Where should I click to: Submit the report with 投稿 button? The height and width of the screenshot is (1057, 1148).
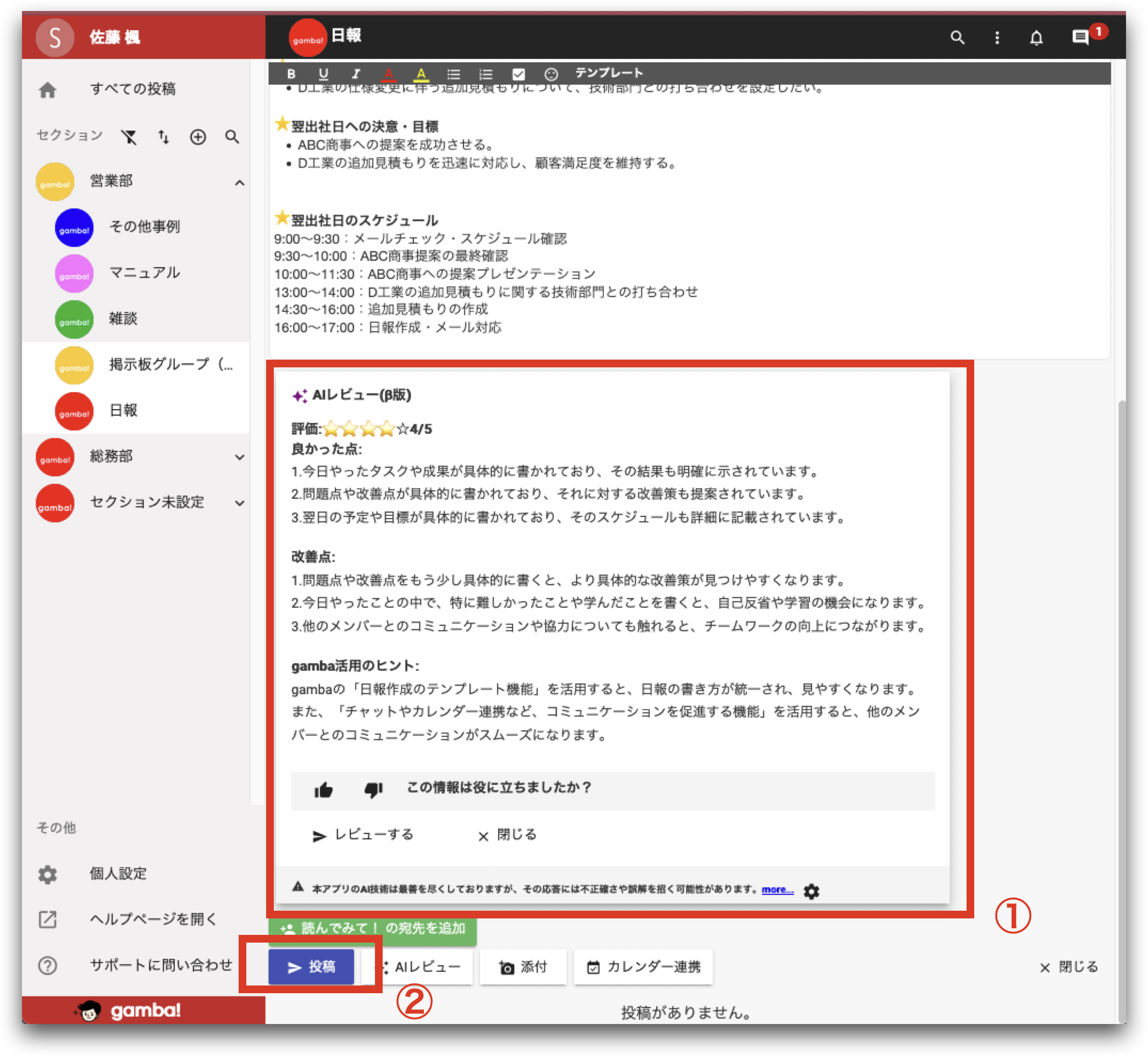311,967
